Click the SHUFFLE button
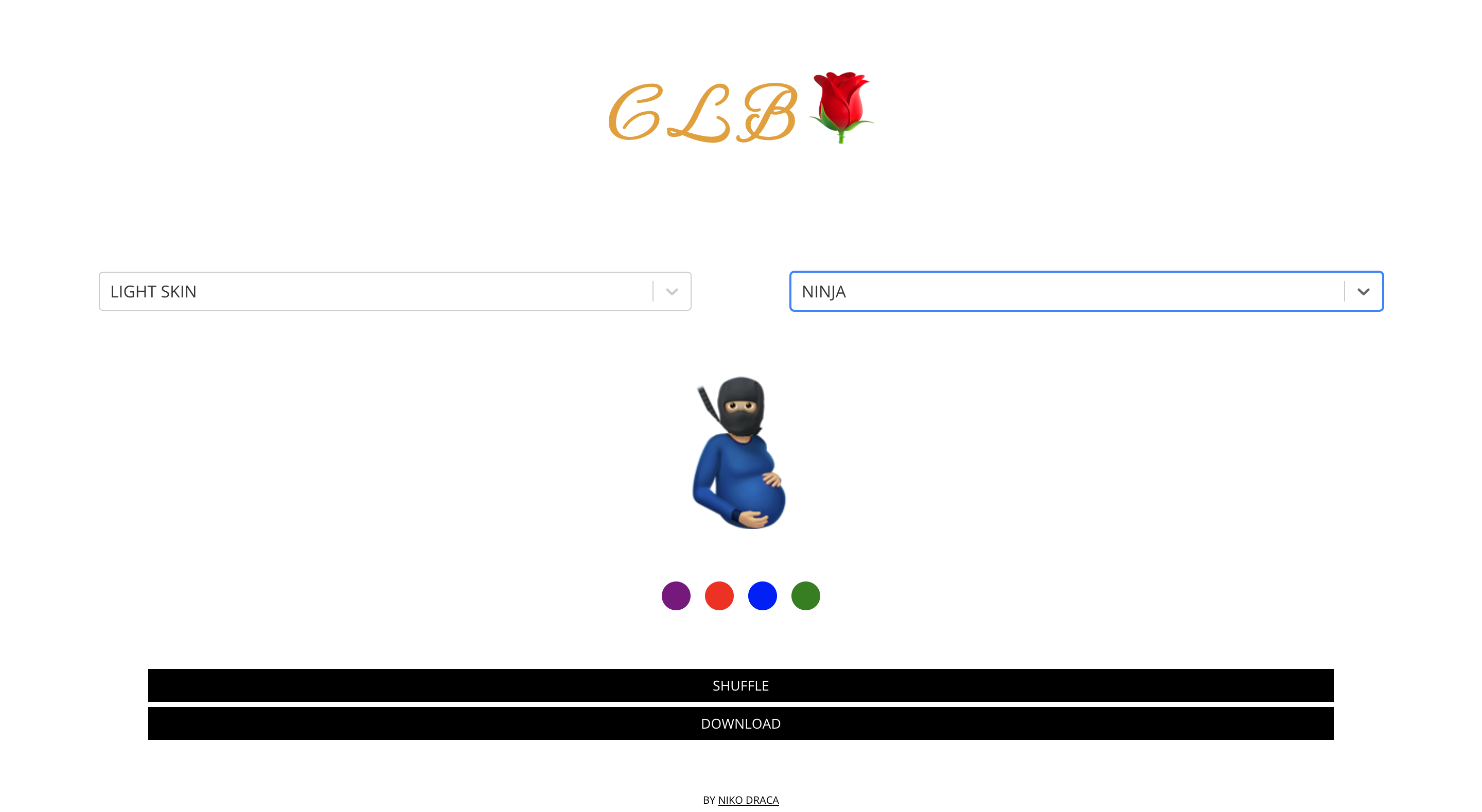 pyautogui.click(x=740, y=685)
